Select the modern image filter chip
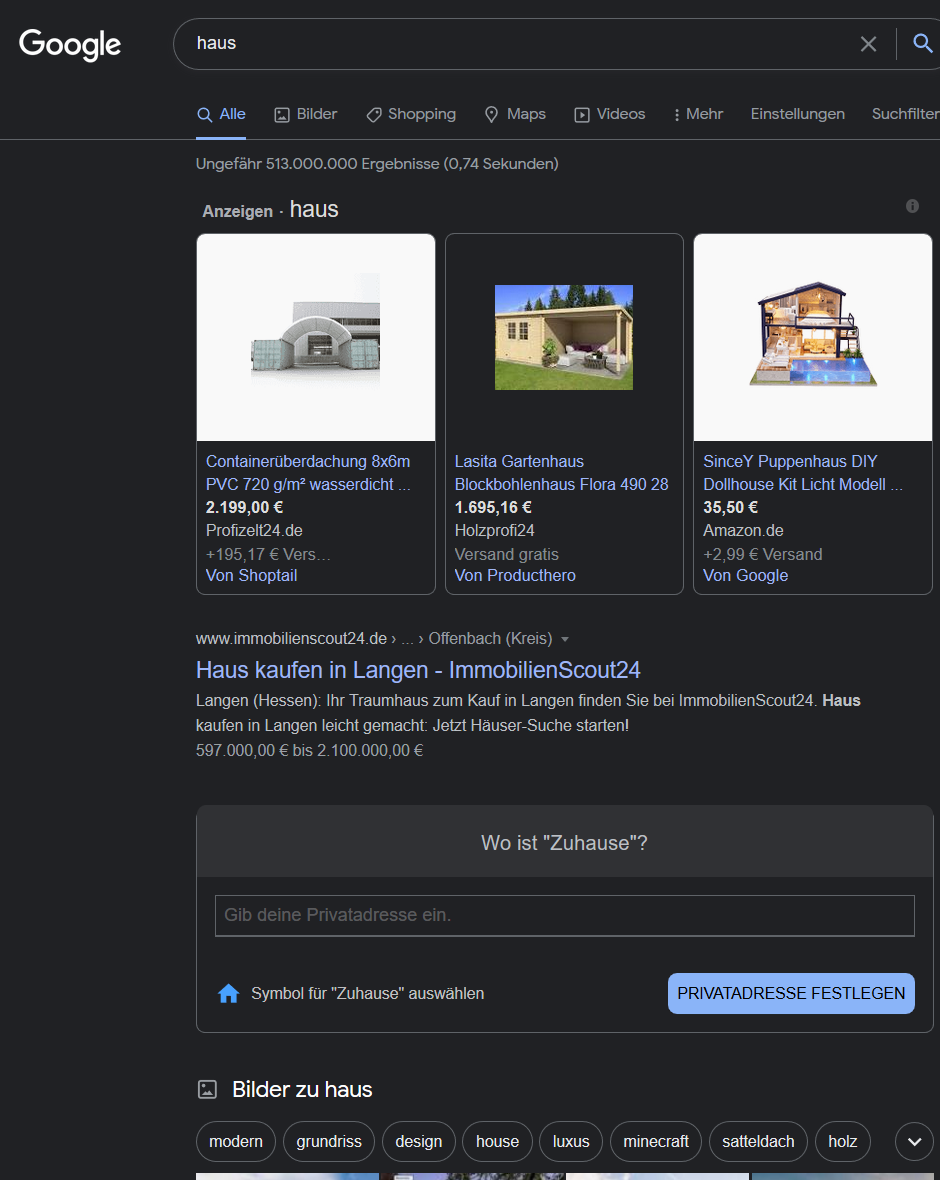Image resolution: width=940 pixels, height=1180 pixels. tap(236, 1142)
